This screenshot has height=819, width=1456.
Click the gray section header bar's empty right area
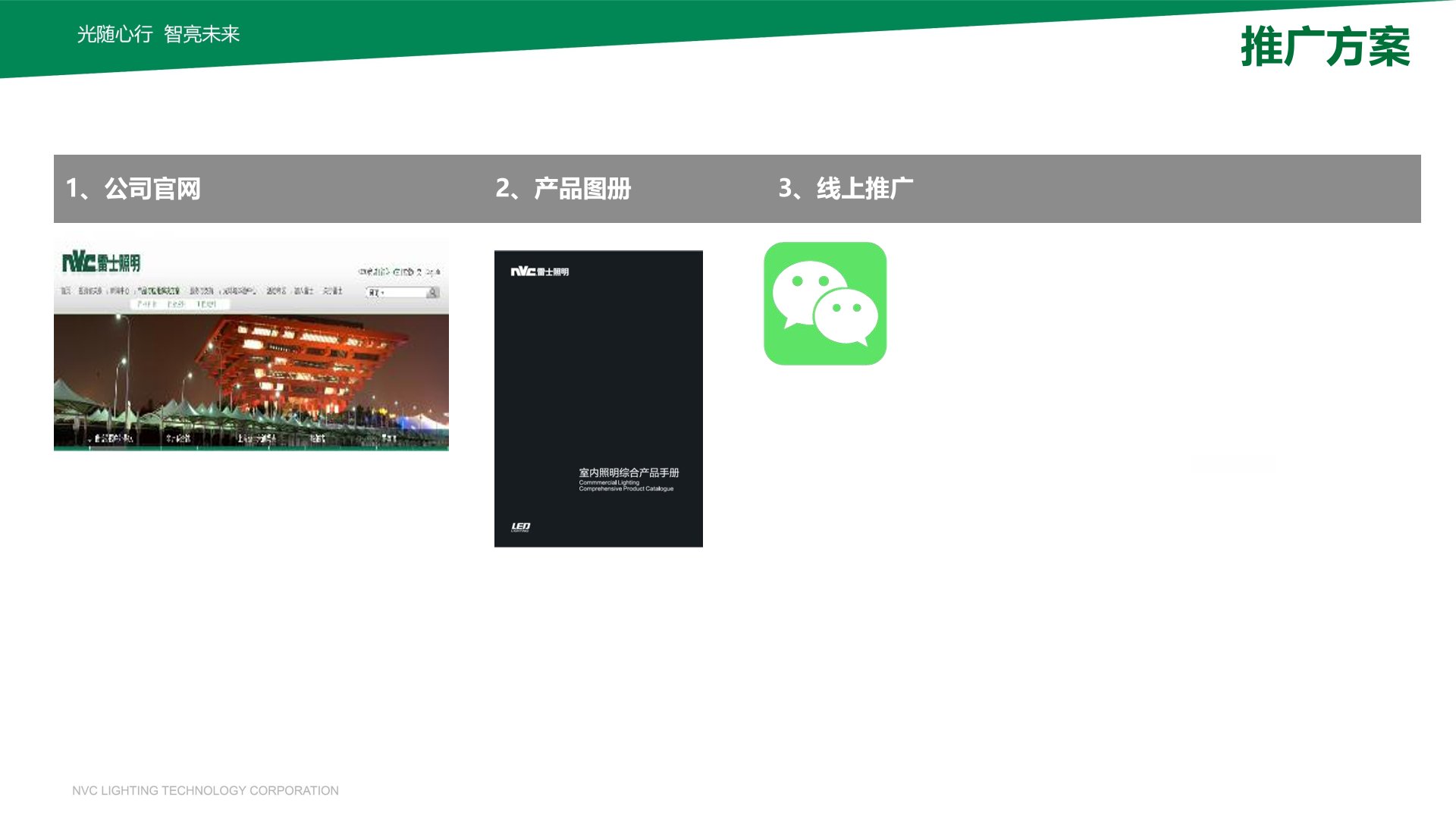[1175, 189]
